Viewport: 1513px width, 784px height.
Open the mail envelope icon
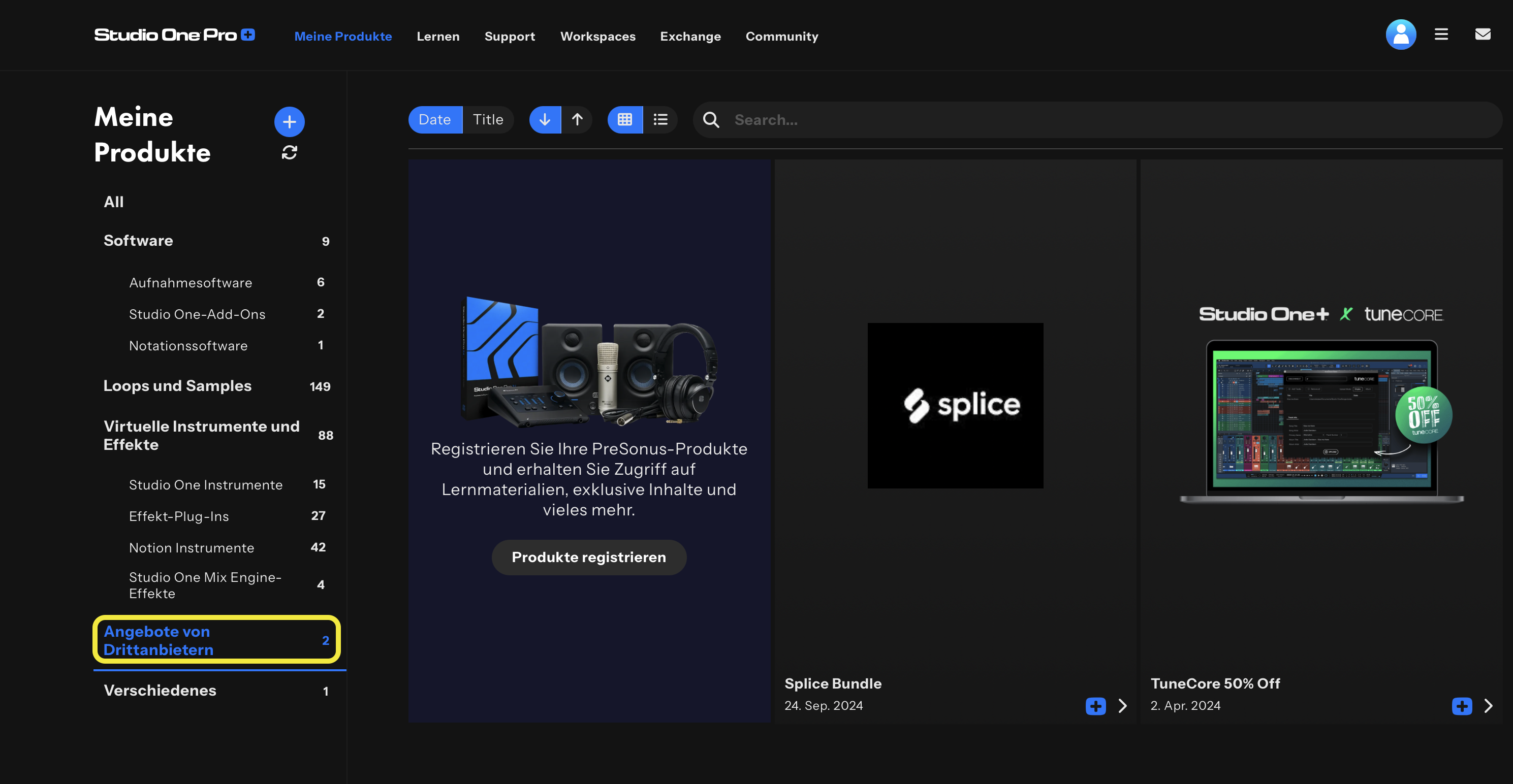point(1483,35)
